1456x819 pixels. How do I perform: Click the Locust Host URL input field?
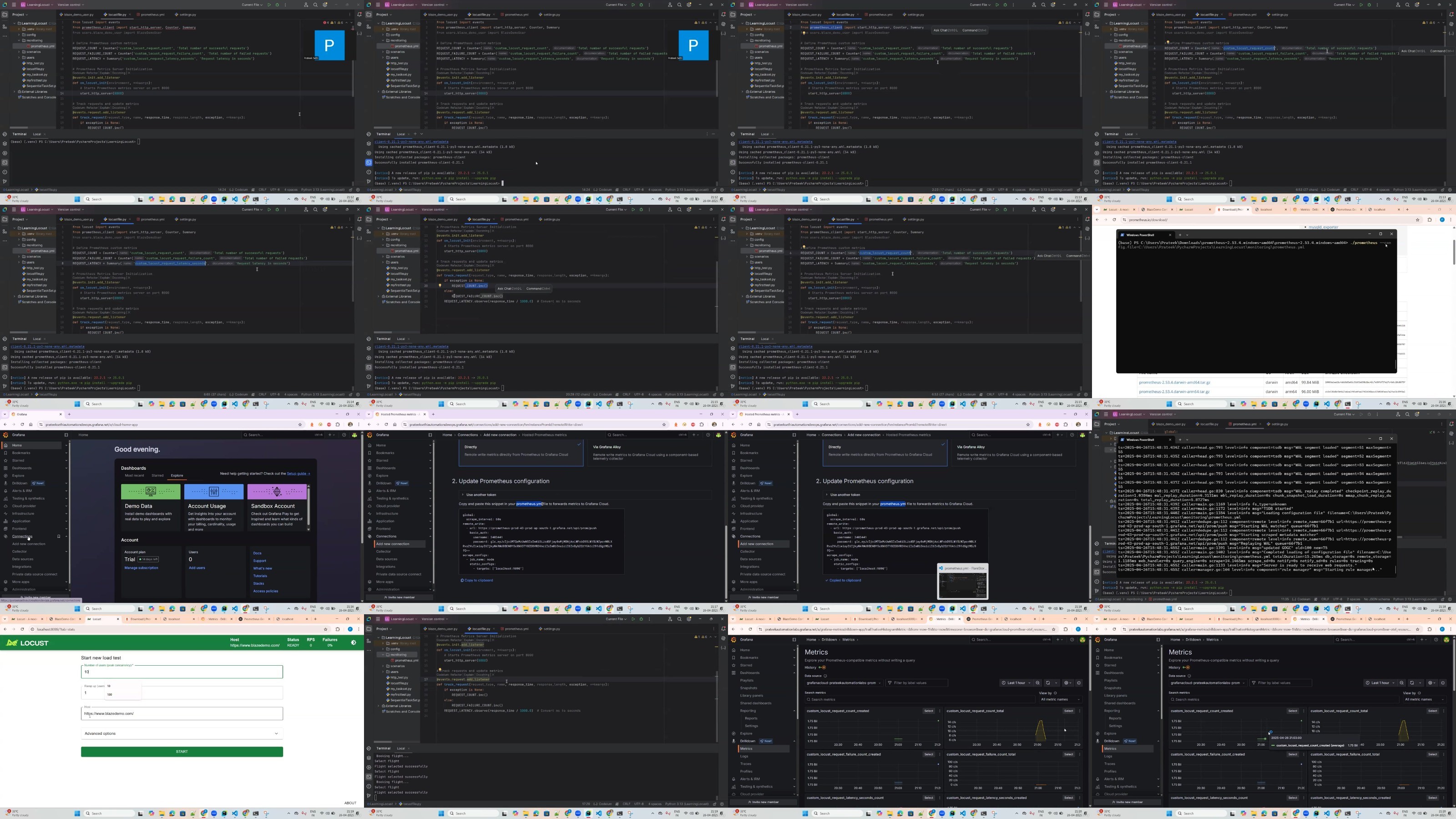pyautogui.click(x=182, y=713)
